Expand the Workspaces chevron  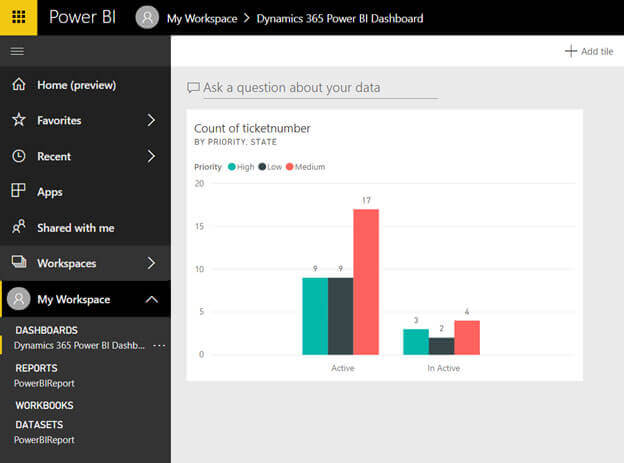(x=151, y=263)
